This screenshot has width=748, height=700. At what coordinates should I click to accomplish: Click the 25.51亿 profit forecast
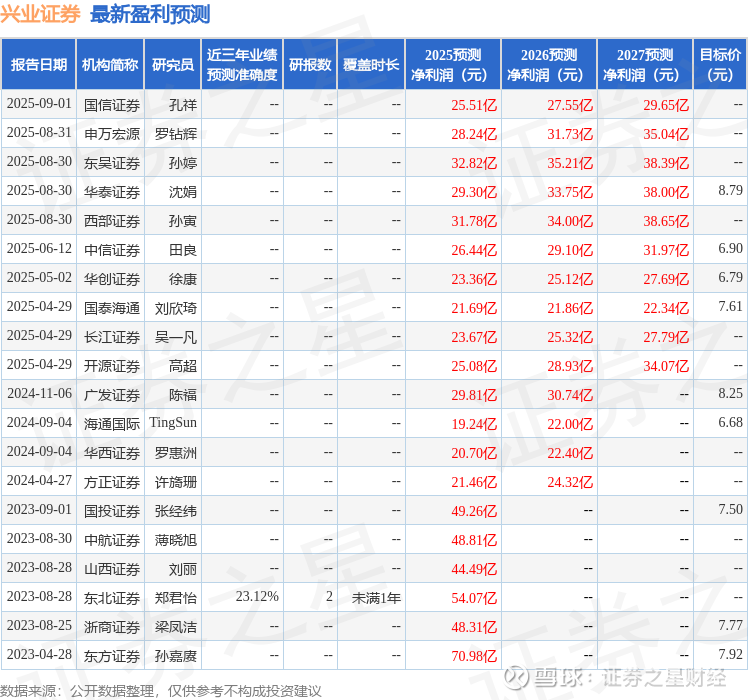pos(474,105)
